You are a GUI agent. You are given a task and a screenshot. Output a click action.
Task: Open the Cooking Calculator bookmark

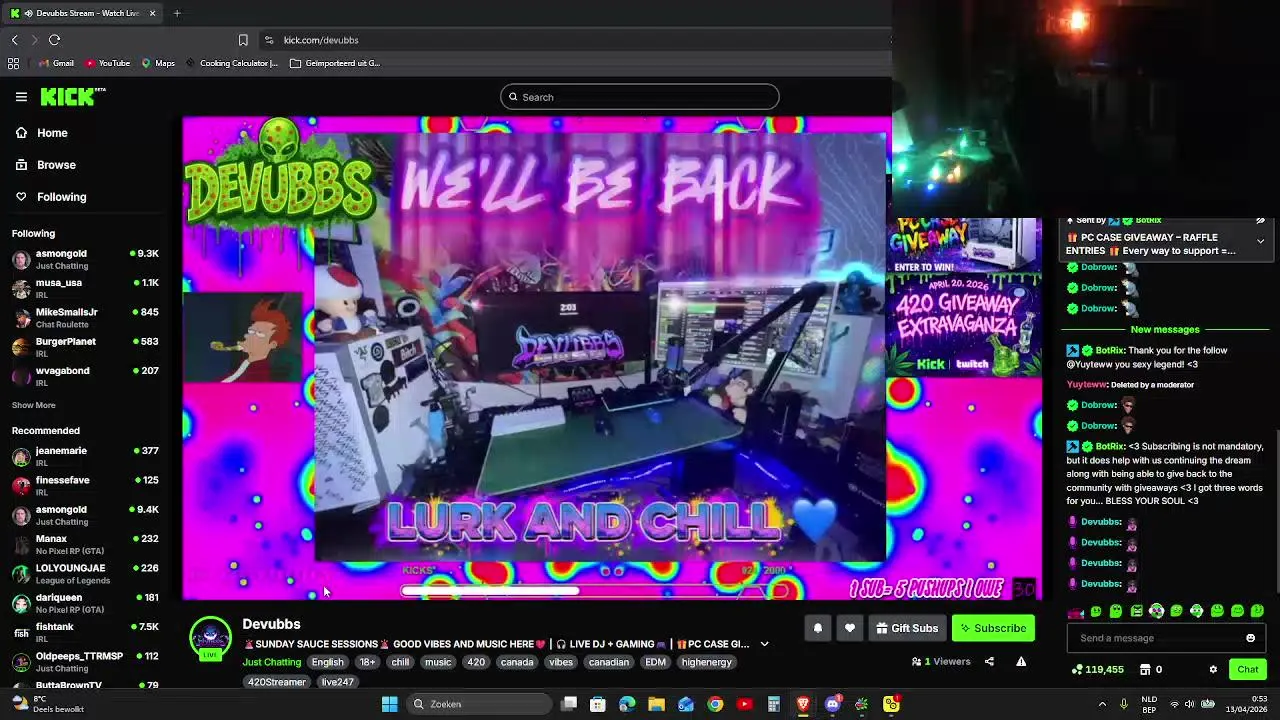[232, 63]
